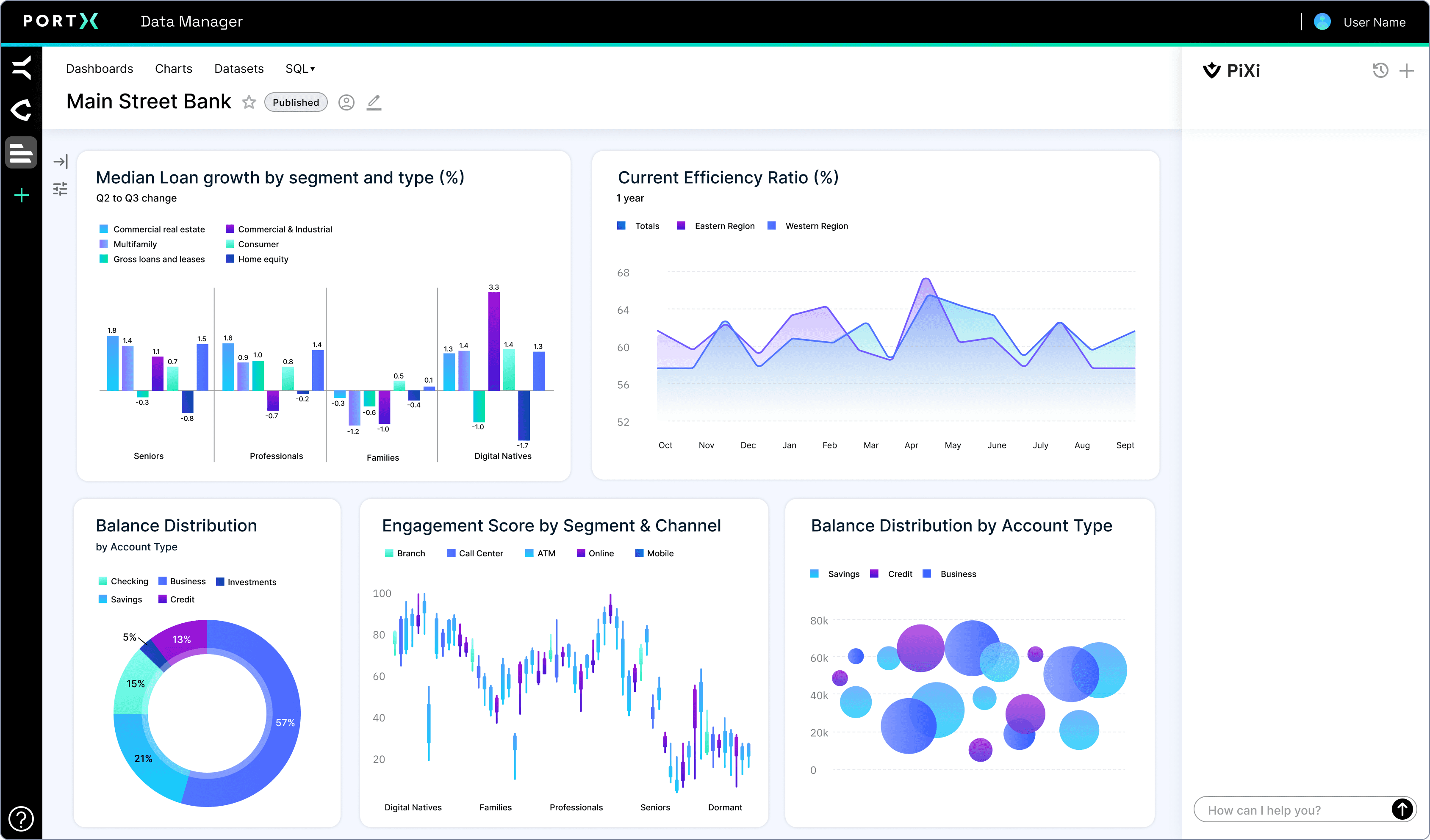The image size is (1430, 840).
Task: Open the SQL dropdown menu
Action: point(299,68)
